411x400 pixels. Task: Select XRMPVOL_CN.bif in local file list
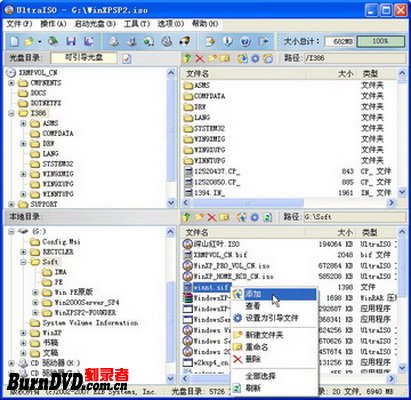click(215, 255)
